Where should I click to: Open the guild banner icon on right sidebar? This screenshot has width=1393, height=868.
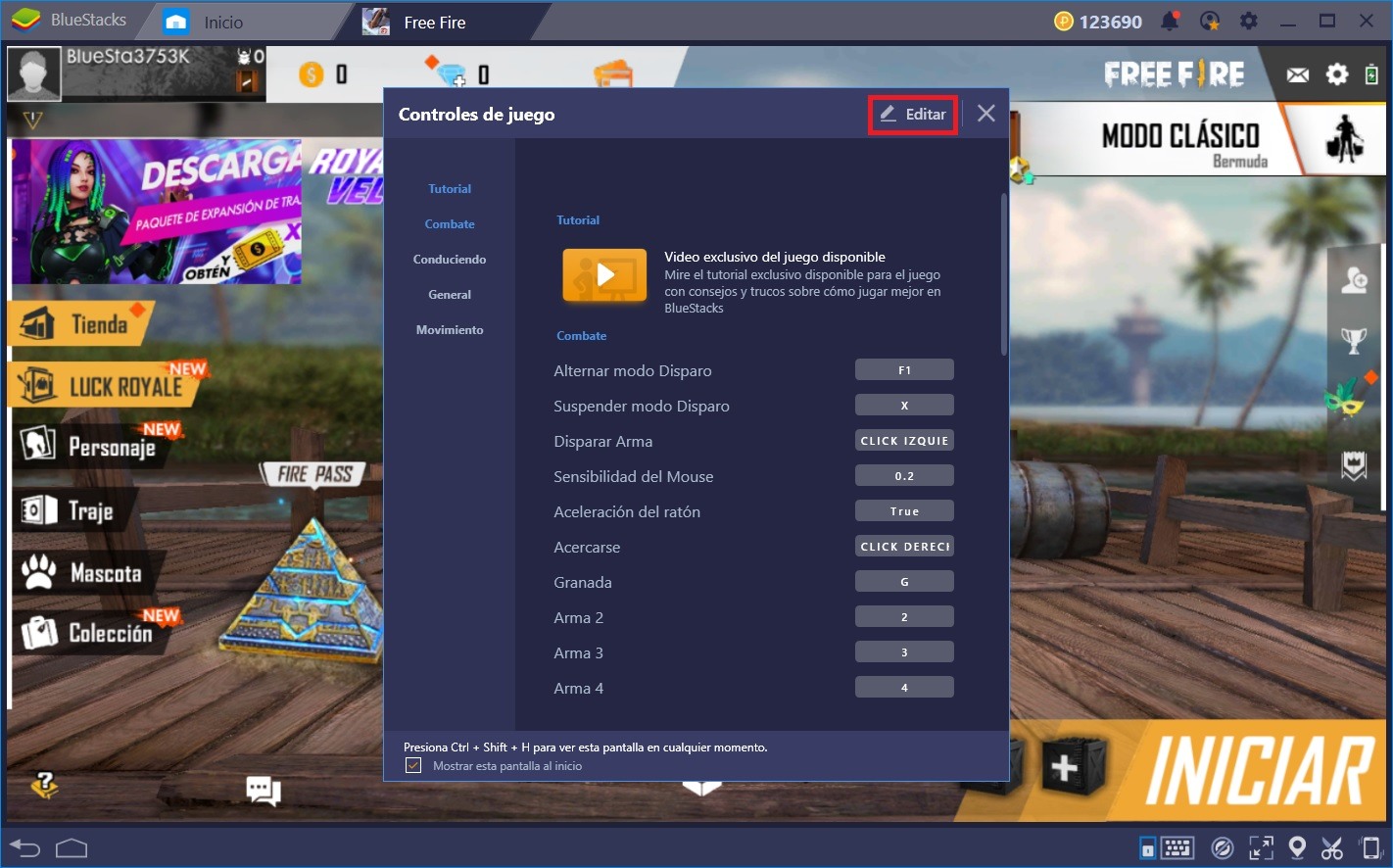click(x=1354, y=465)
